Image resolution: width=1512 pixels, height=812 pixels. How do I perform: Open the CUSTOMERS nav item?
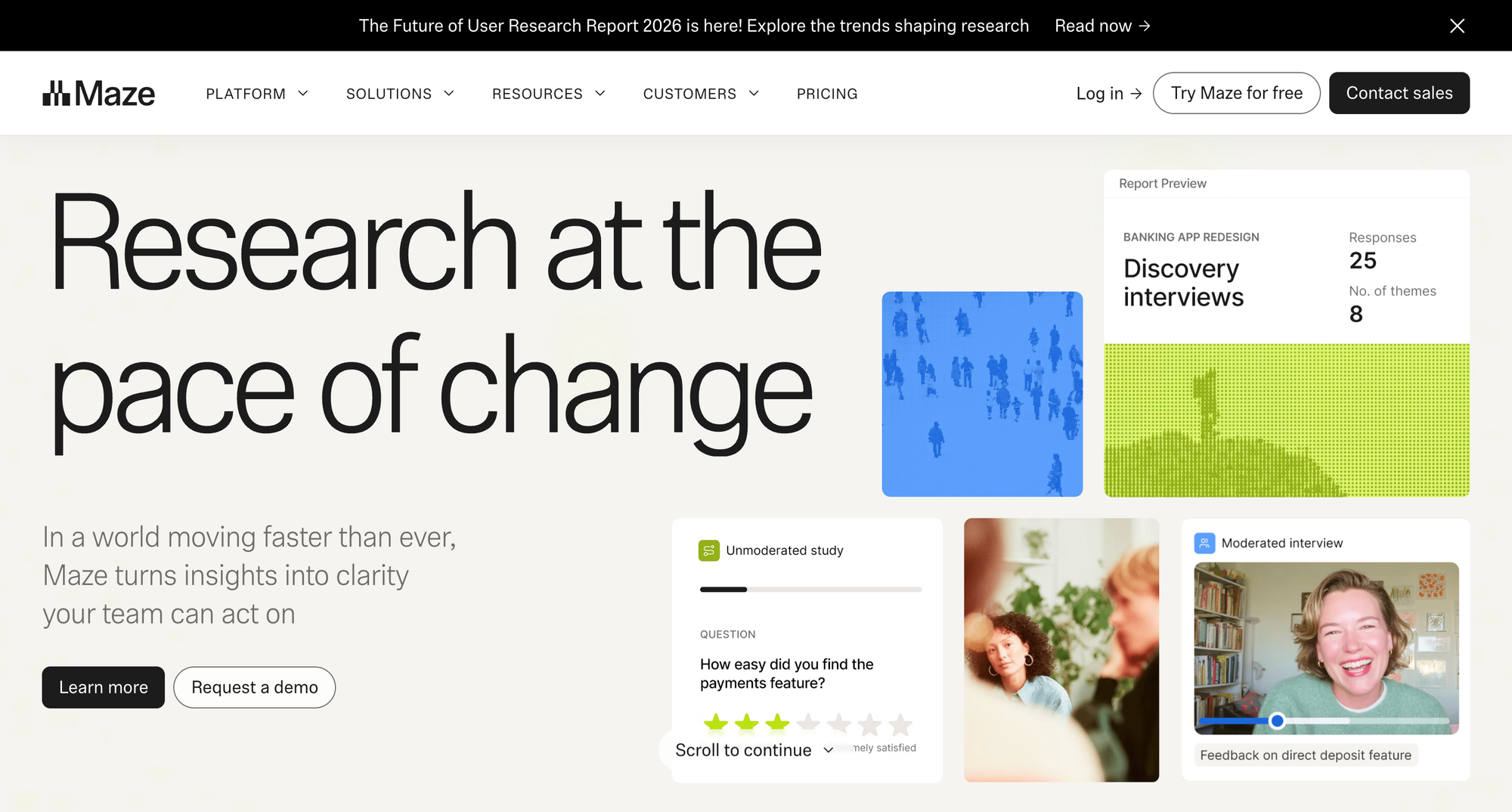(689, 94)
